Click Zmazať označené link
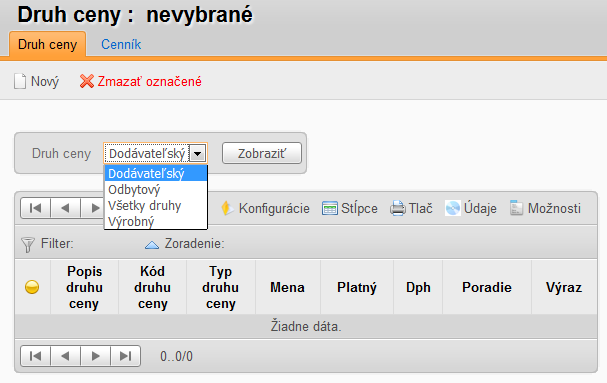The height and width of the screenshot is (383, 607). pyautogui.click(x=149, y=82)
